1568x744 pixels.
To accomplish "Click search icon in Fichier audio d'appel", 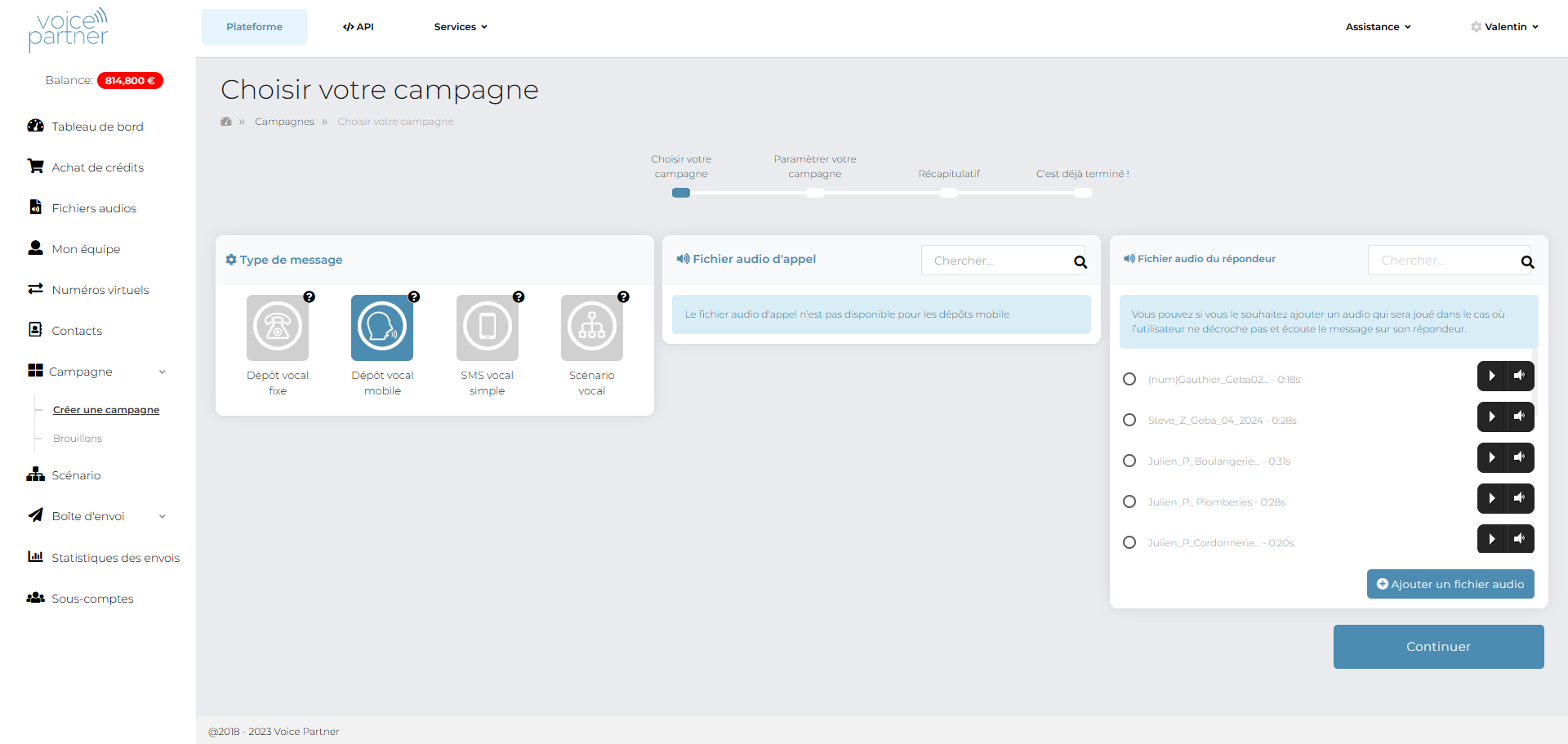I will point(1080,261).
